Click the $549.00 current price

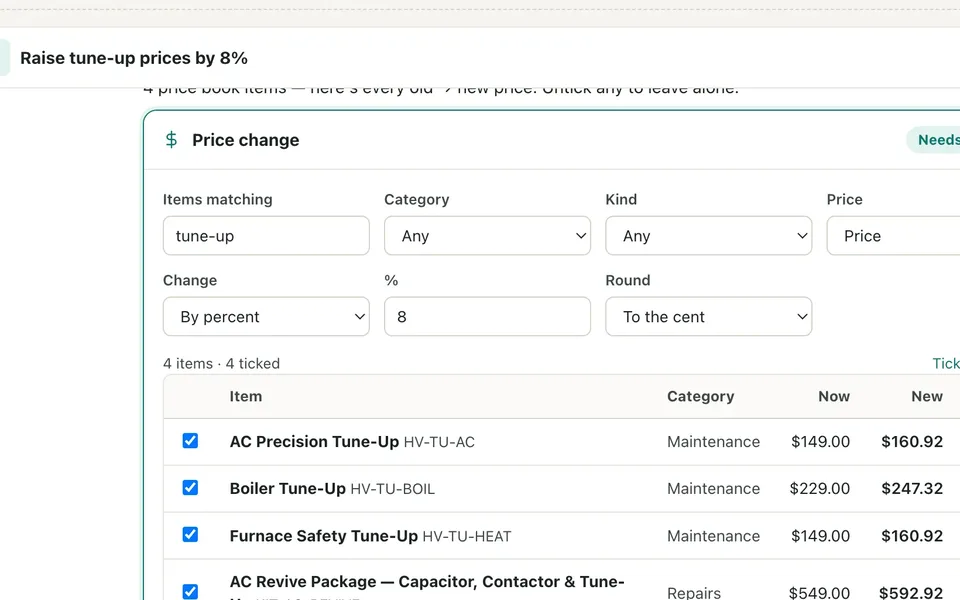coord(819,593)
